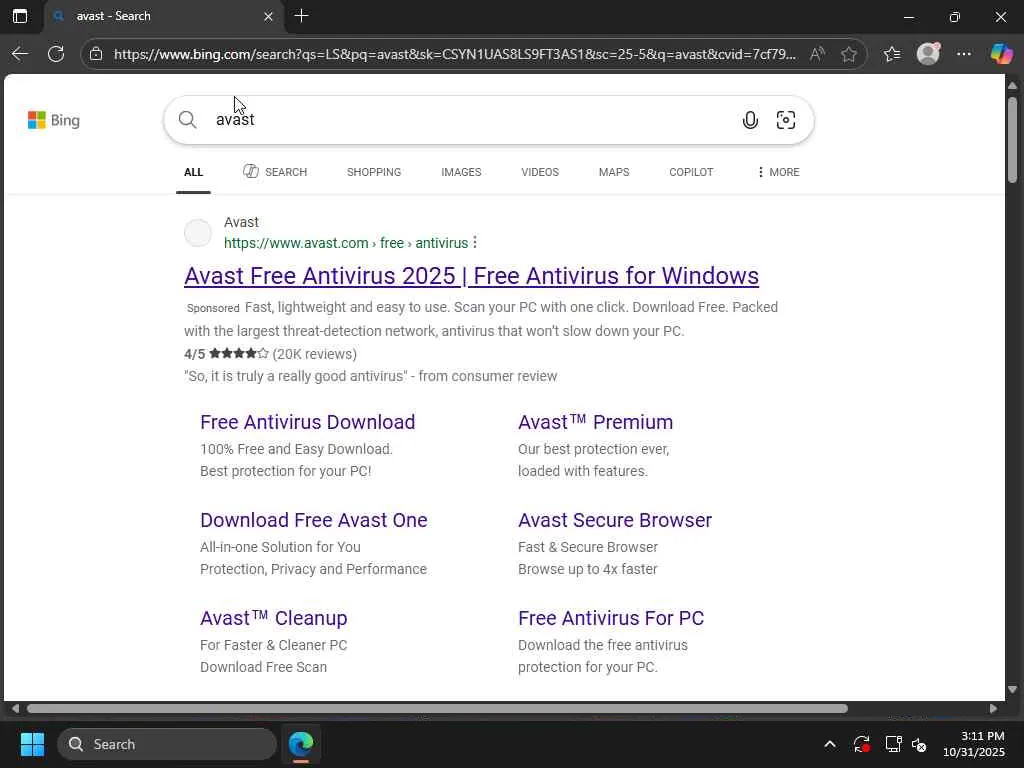Open the Avast Secure Browser link
This screenshot has width=1024, height=768.
pyautogui.click(x=615, y=520)
